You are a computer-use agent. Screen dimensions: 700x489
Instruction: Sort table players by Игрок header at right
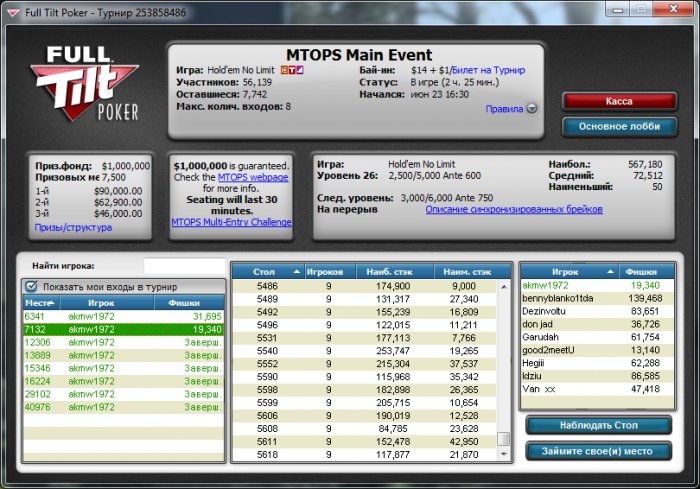pyautogui.click(x=570, y=272)
